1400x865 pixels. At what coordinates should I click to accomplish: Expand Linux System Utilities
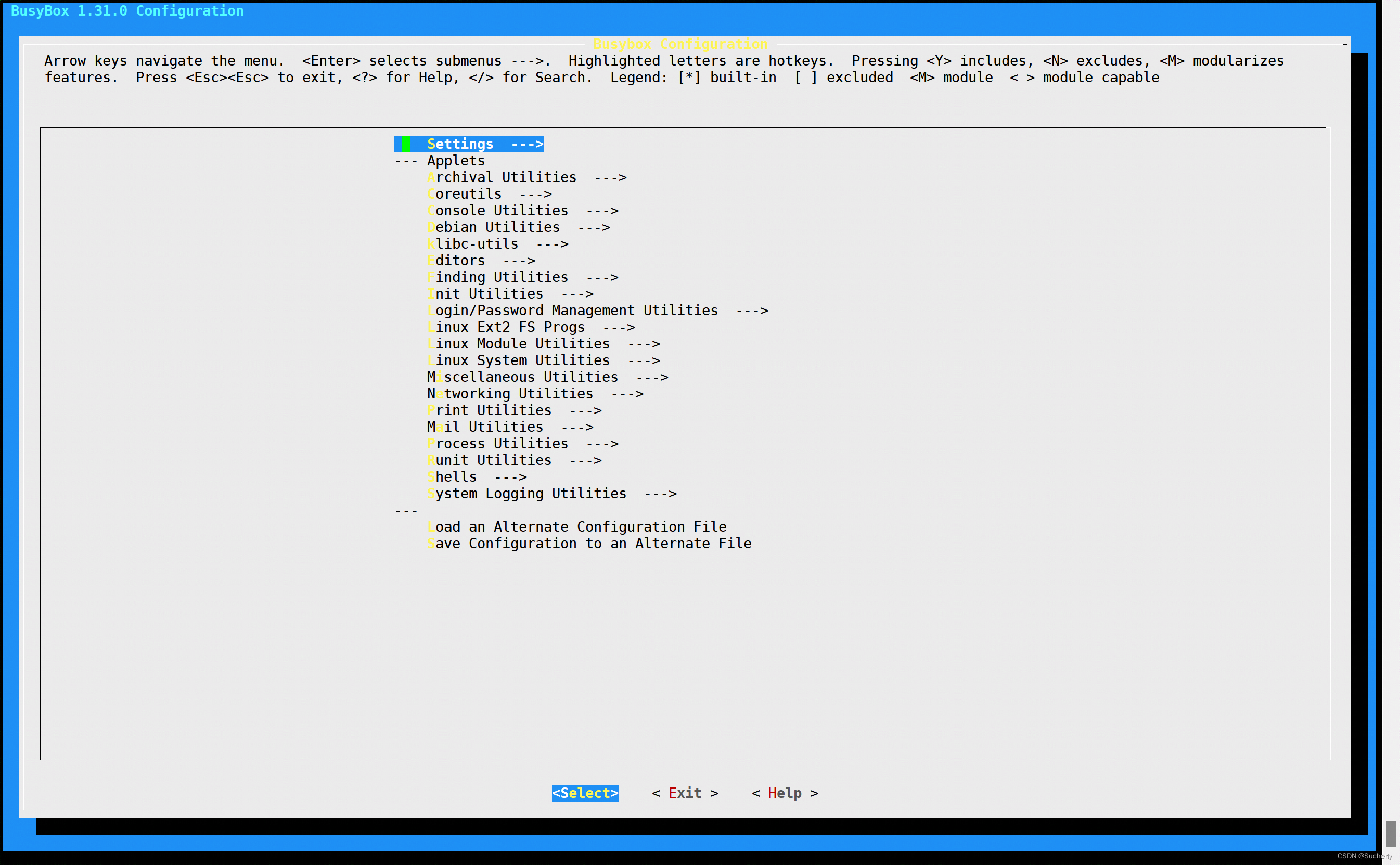[x=544, y=360]
